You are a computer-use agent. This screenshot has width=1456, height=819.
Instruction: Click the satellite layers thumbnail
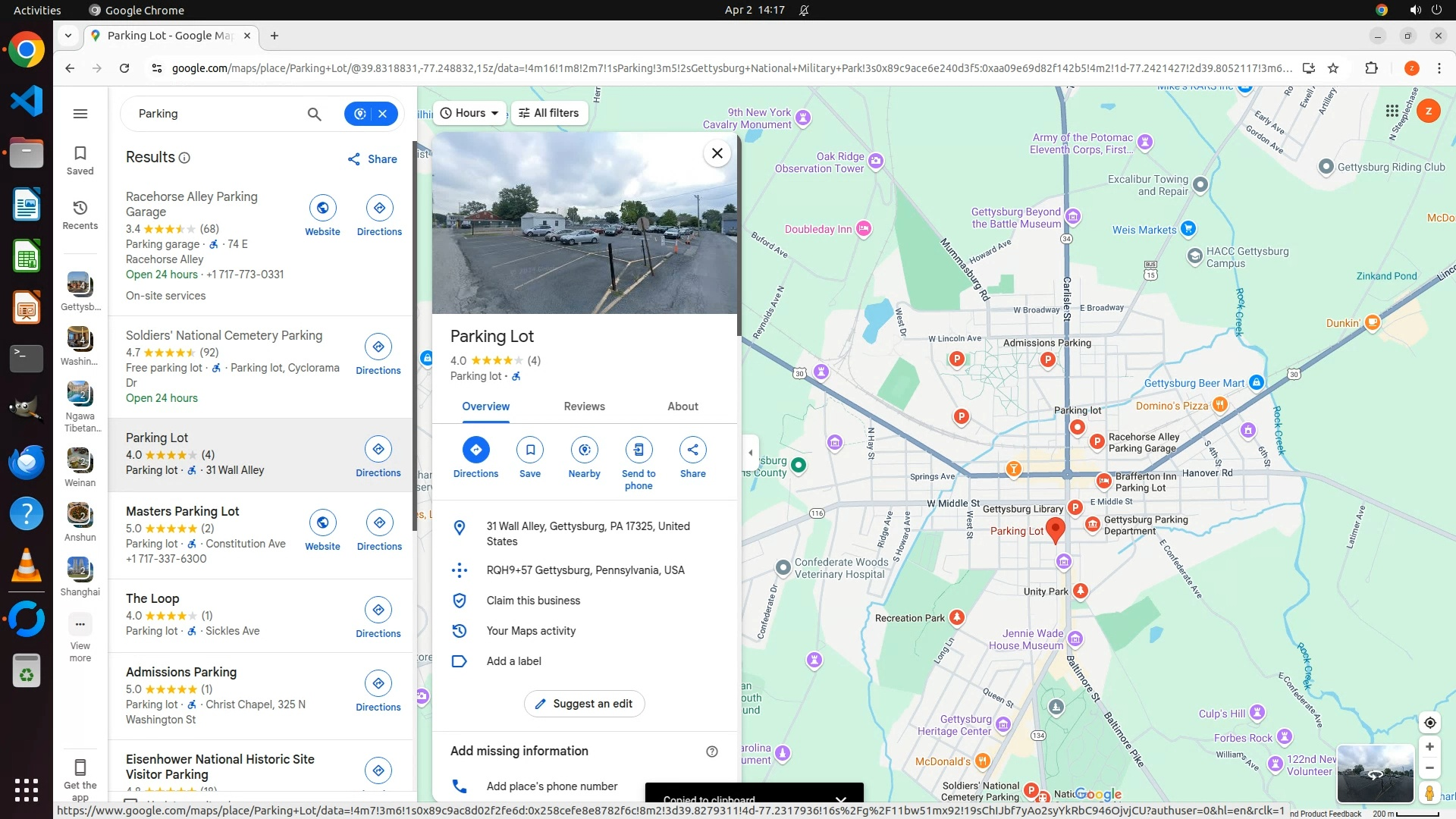tap(1375, 773)
